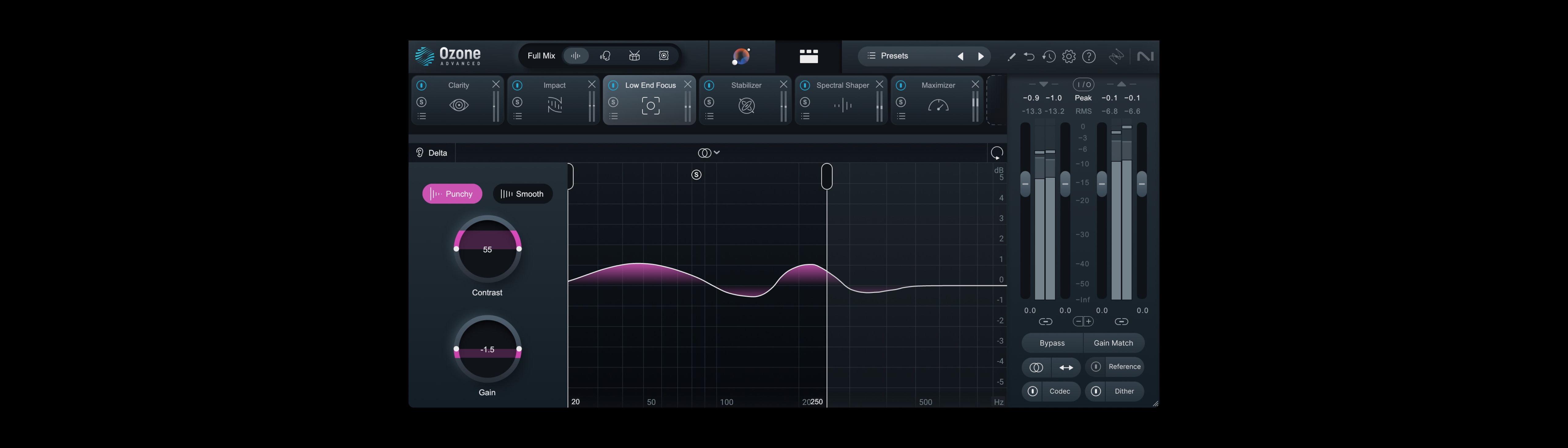
Task: Solo the Clarity module
Action: pyautogui.click(x=421, y=102)
